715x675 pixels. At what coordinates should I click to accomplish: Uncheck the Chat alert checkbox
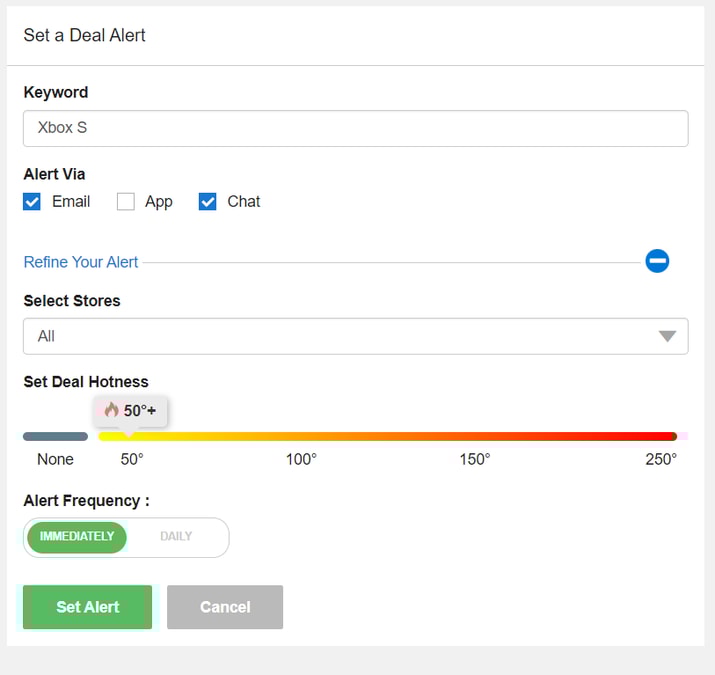(207, 202)
